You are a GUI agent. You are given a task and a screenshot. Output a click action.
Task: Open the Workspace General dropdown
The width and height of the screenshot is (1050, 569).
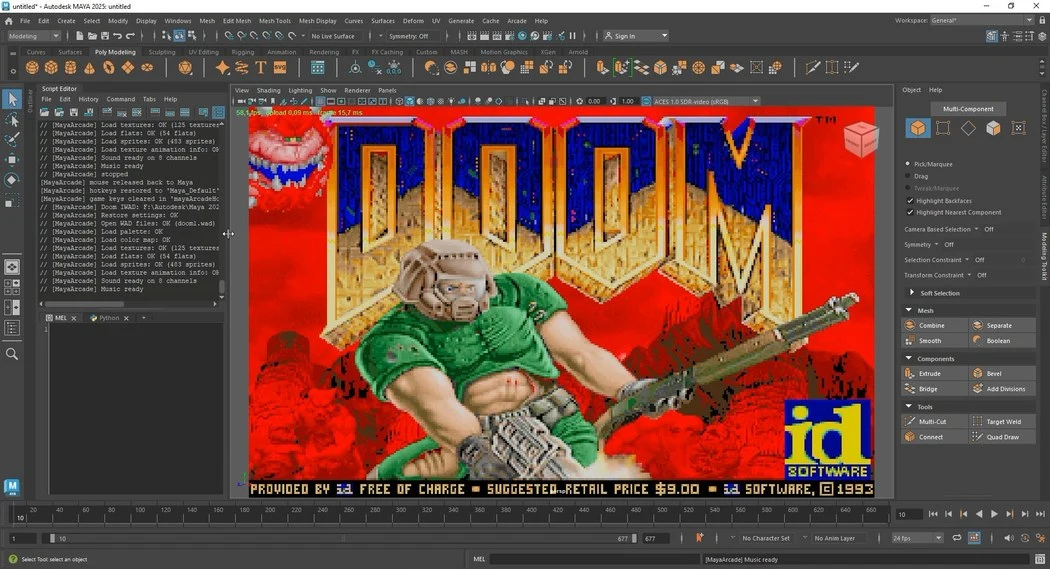click(x=982, y=20)
